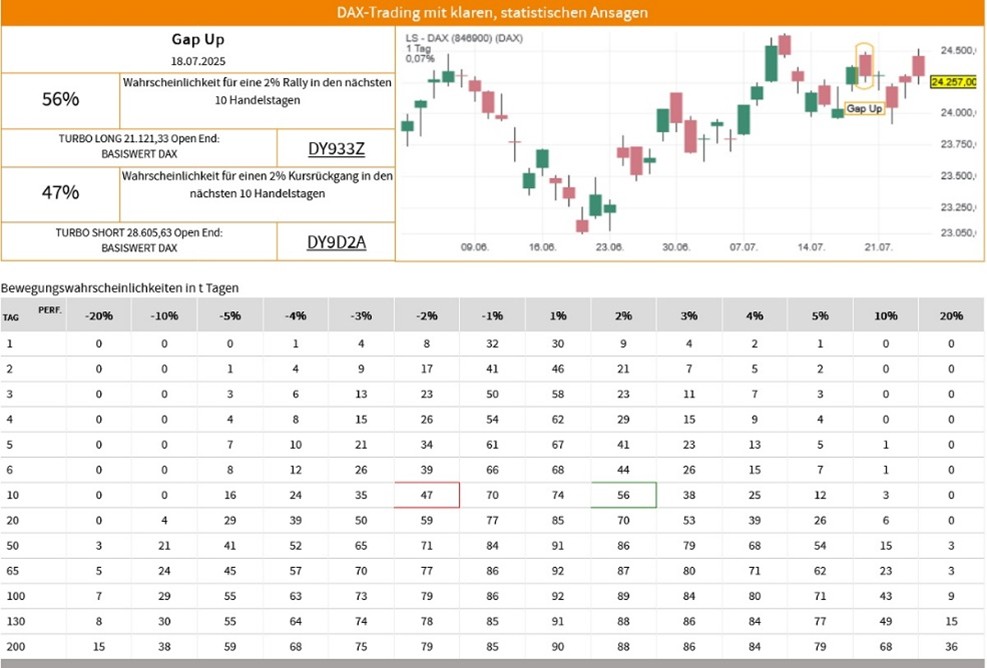Click the 2% Rally probability description text
The width and height of the screenshot is (987, 668).
point(257,91)
